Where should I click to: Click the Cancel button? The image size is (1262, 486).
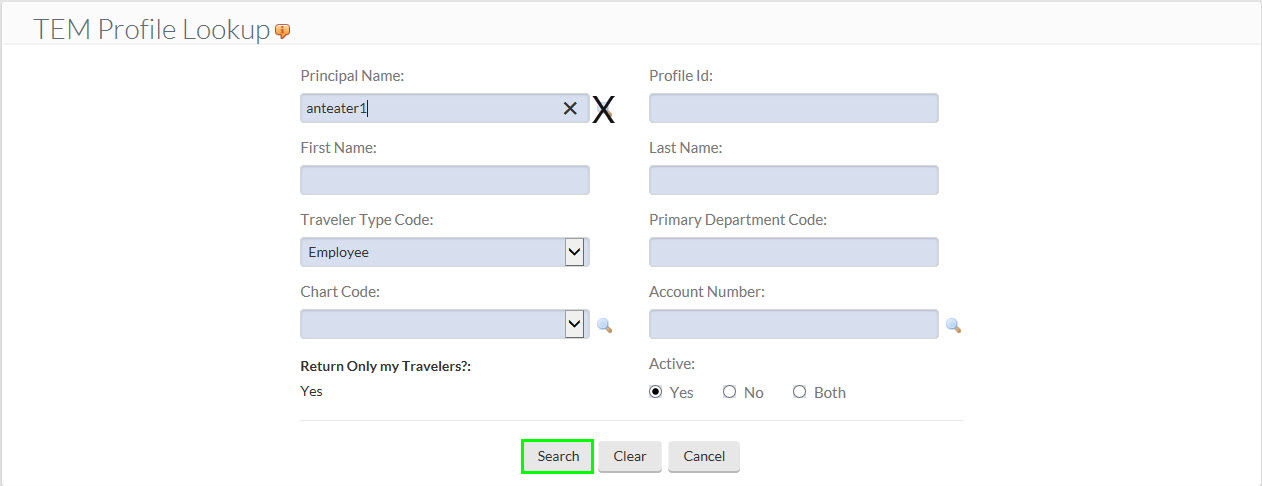(704, 456)
